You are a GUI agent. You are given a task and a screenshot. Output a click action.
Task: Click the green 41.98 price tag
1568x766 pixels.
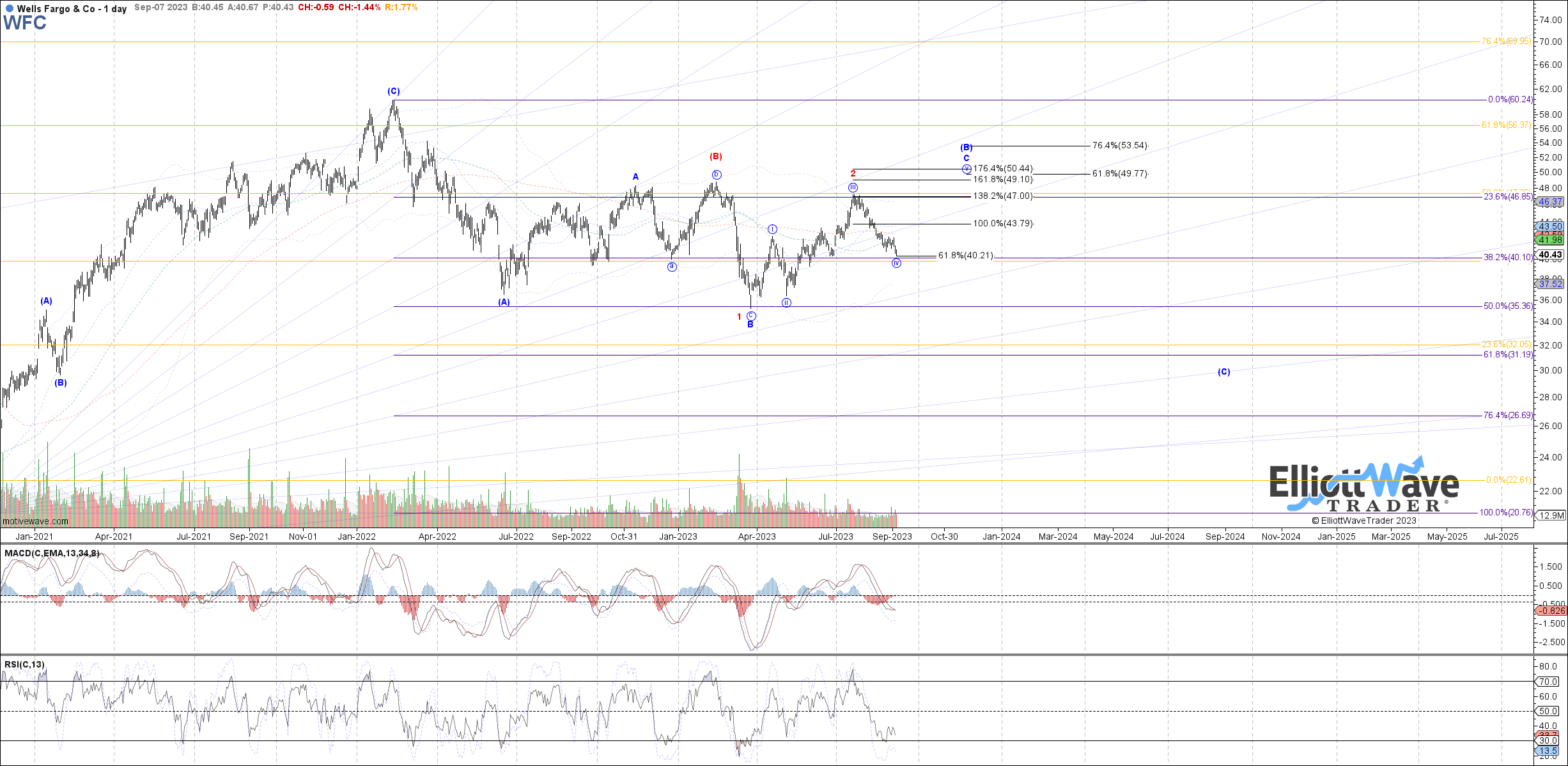click(1550, 240)
